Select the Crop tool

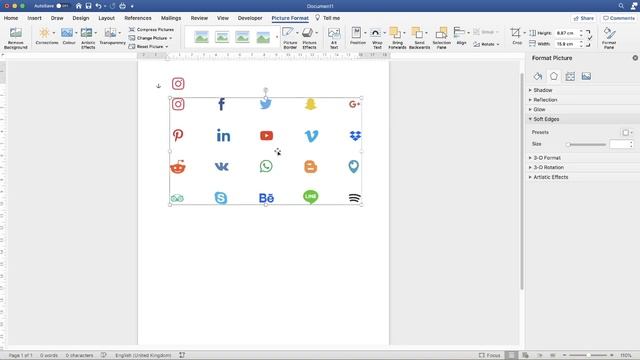click(x=516, y=36)
